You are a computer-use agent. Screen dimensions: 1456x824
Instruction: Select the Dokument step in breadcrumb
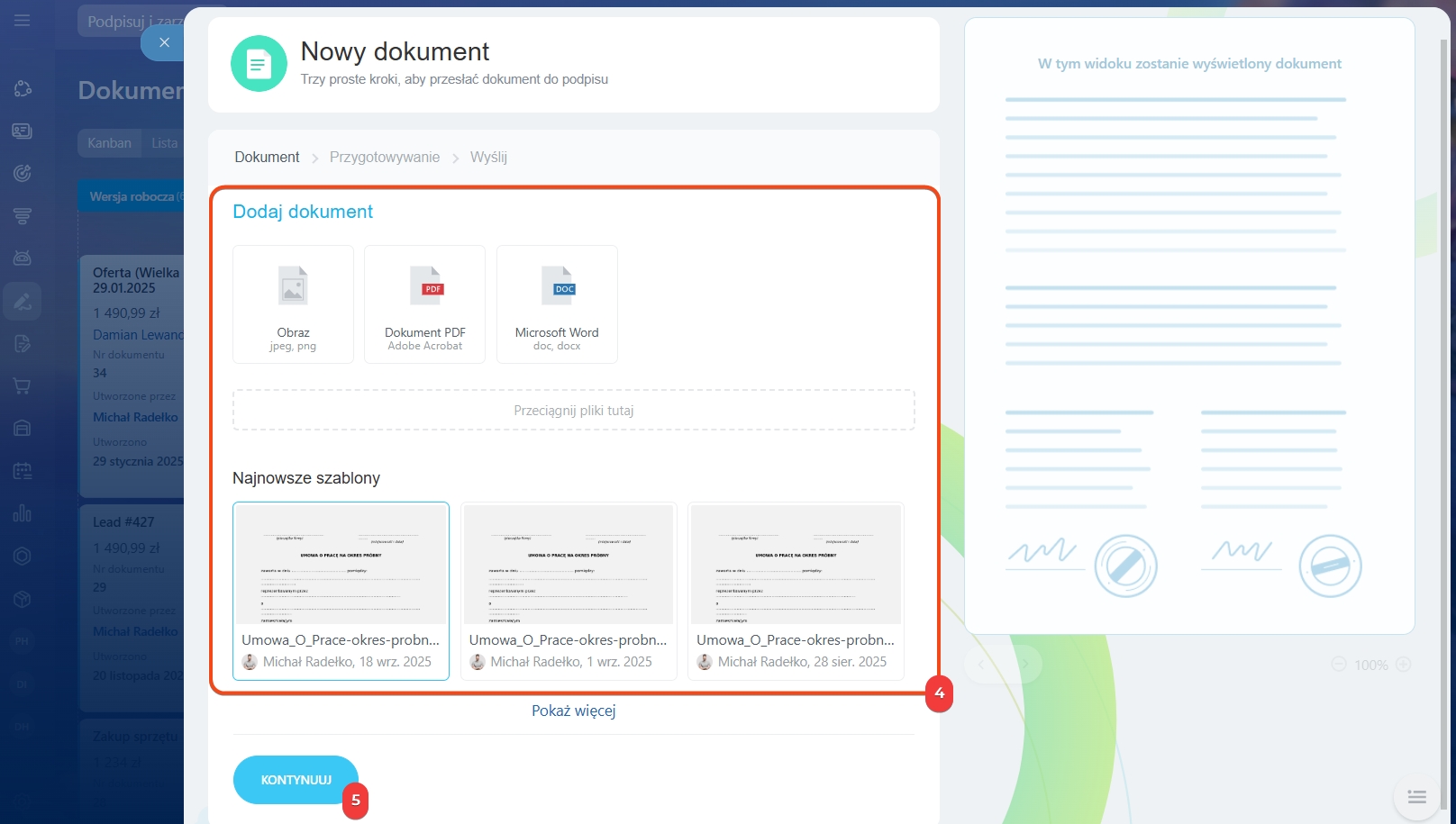(x=267, y=157)
